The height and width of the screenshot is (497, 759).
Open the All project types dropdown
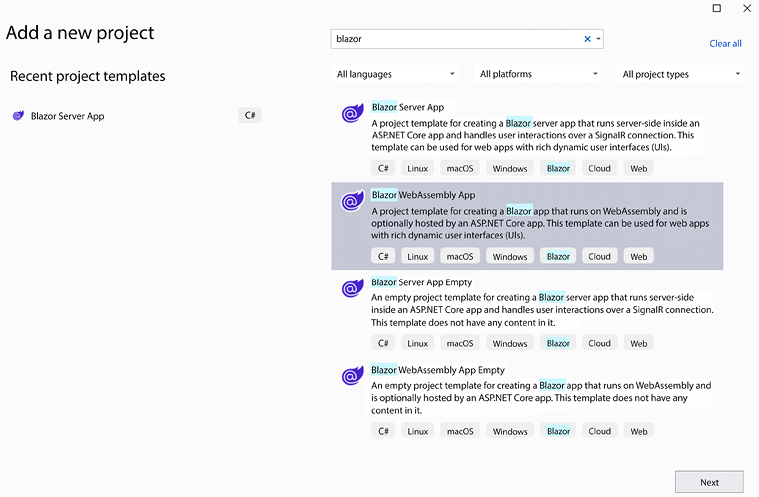[680, 74]
